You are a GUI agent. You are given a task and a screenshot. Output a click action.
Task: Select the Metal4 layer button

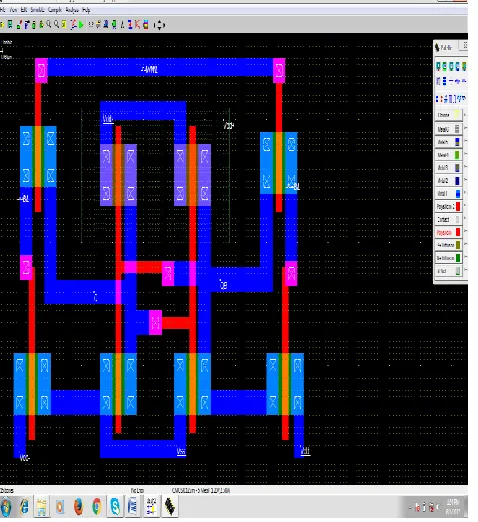[449, 155]
